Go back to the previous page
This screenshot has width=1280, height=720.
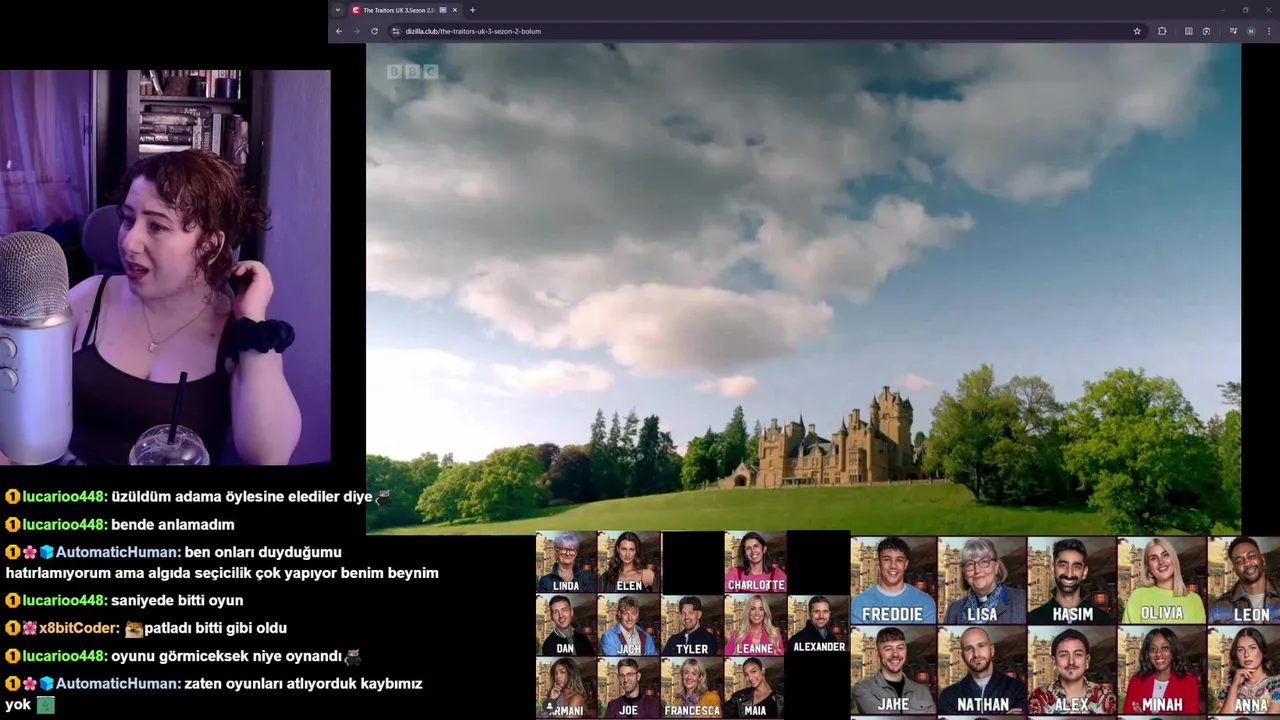point(339,31)
